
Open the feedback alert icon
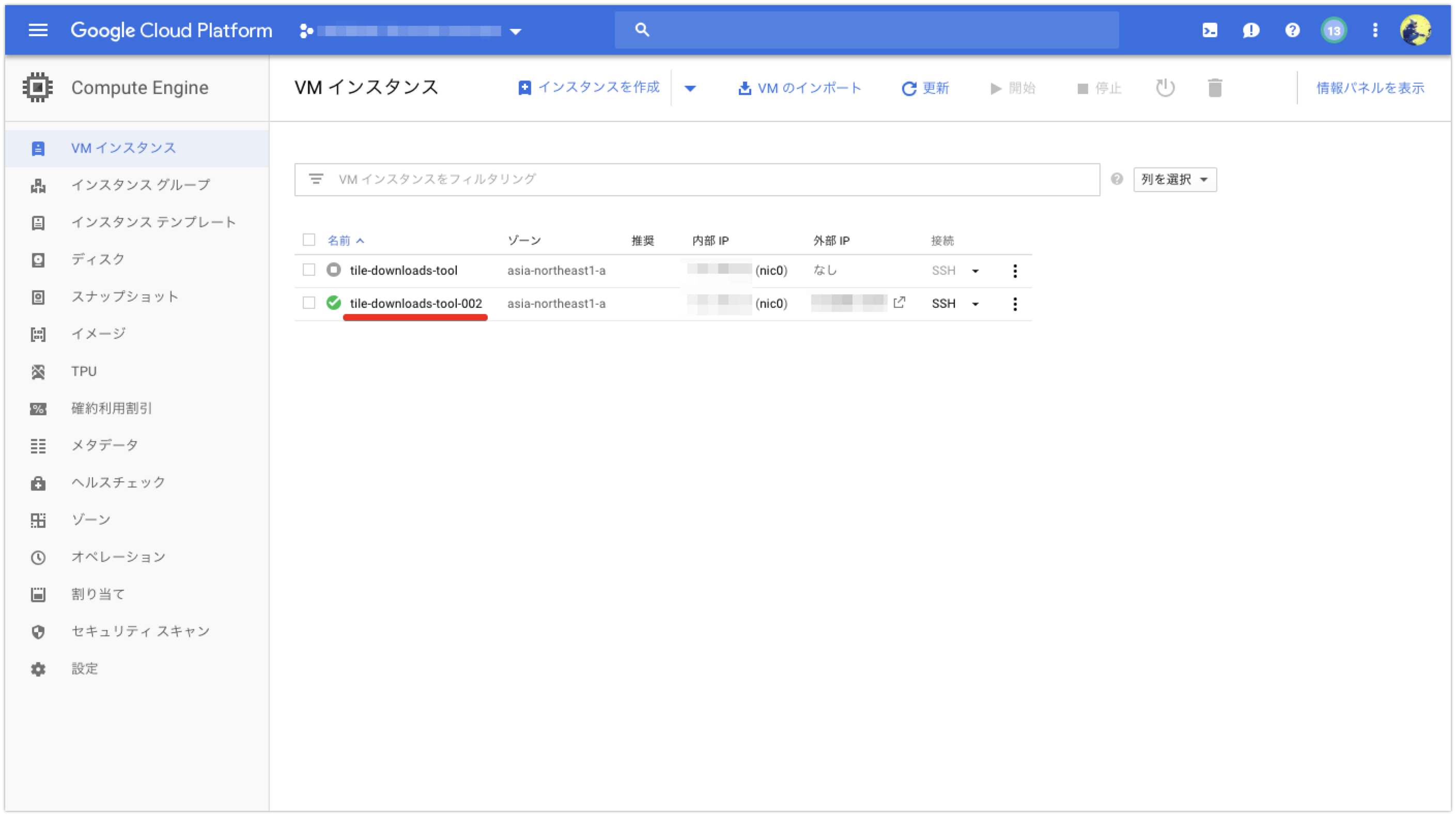pyautogui.click(x=1251, y=30)
